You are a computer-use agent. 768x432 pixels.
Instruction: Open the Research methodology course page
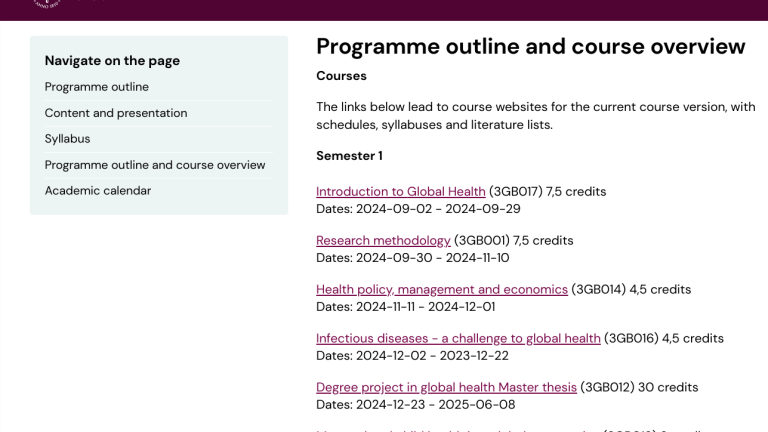click(x=383, y=240)
